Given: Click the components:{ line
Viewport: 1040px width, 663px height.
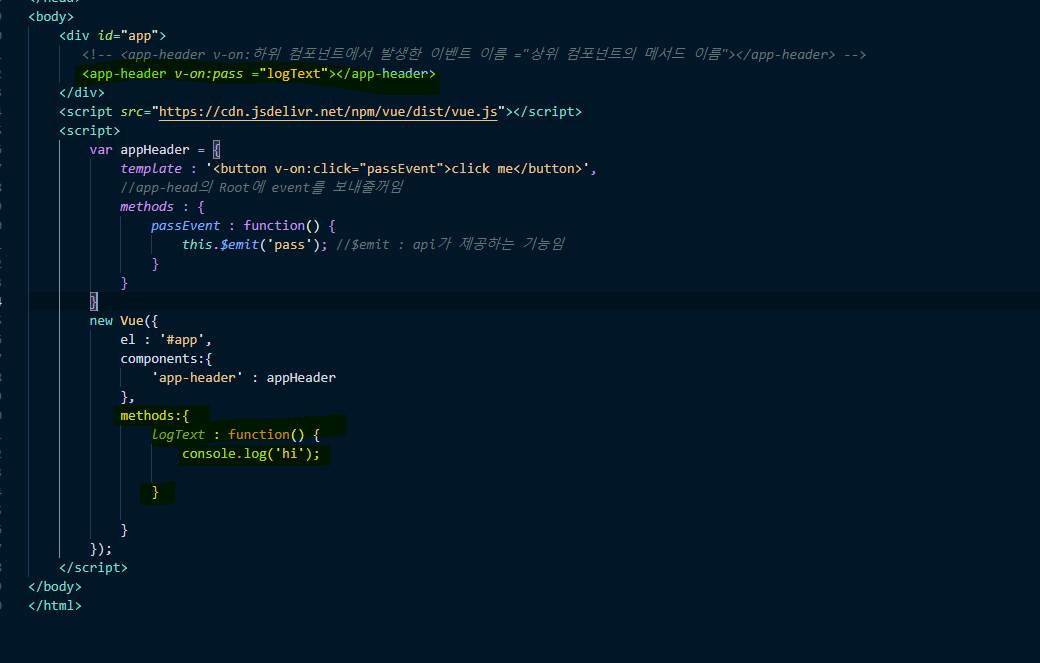Looking at the screenshot, I should 166,359.
